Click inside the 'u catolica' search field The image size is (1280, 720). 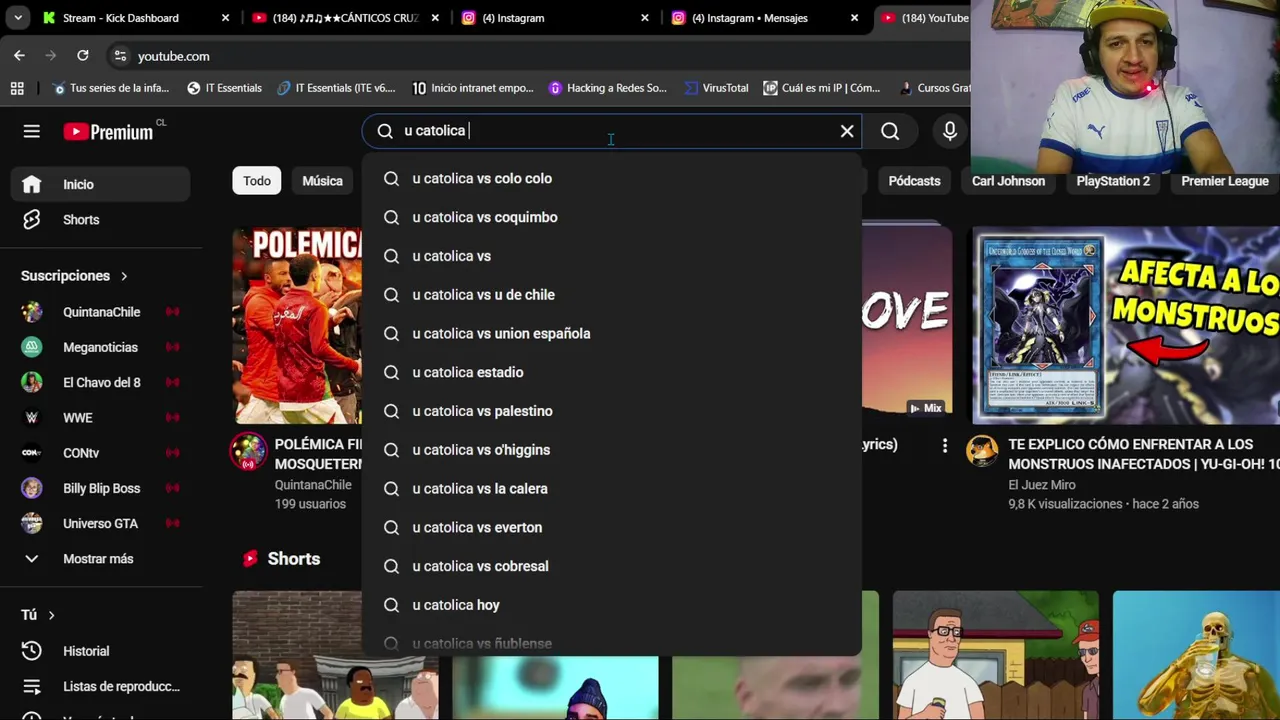click(x=610, y=131)
